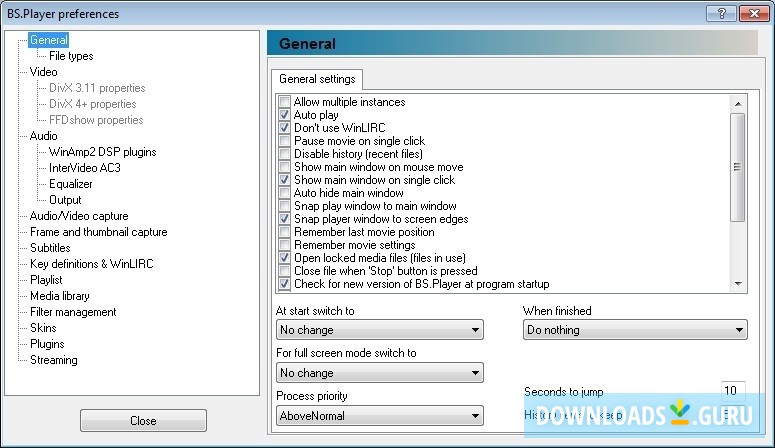Uncheck the Auto play option
Screen dimensions: 775x448
284,115
